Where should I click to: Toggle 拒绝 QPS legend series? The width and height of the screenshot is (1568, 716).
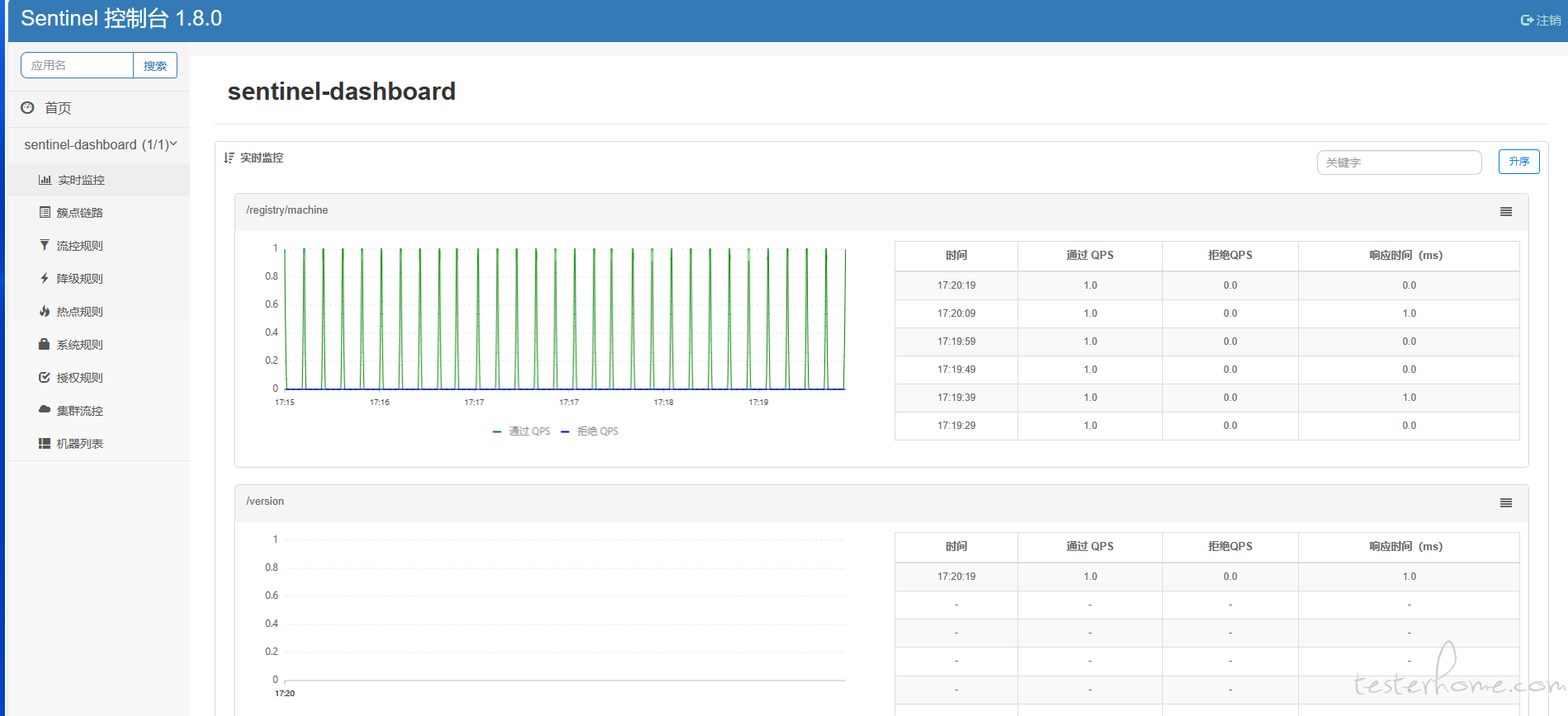(x=590, y=431)
